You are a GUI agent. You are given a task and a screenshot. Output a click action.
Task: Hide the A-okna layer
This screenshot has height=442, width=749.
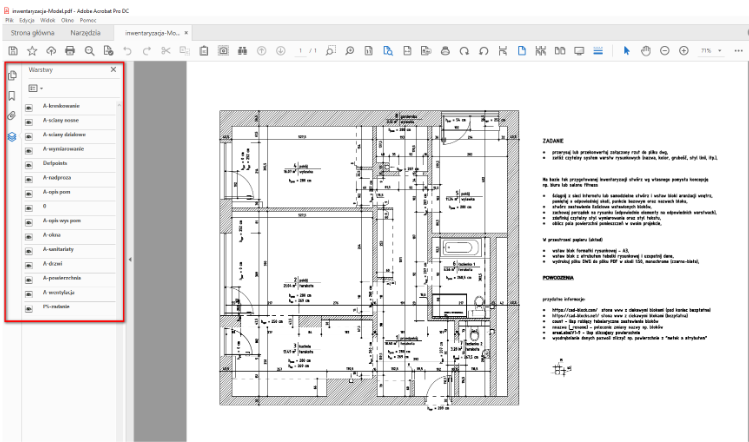click(30, 233)
